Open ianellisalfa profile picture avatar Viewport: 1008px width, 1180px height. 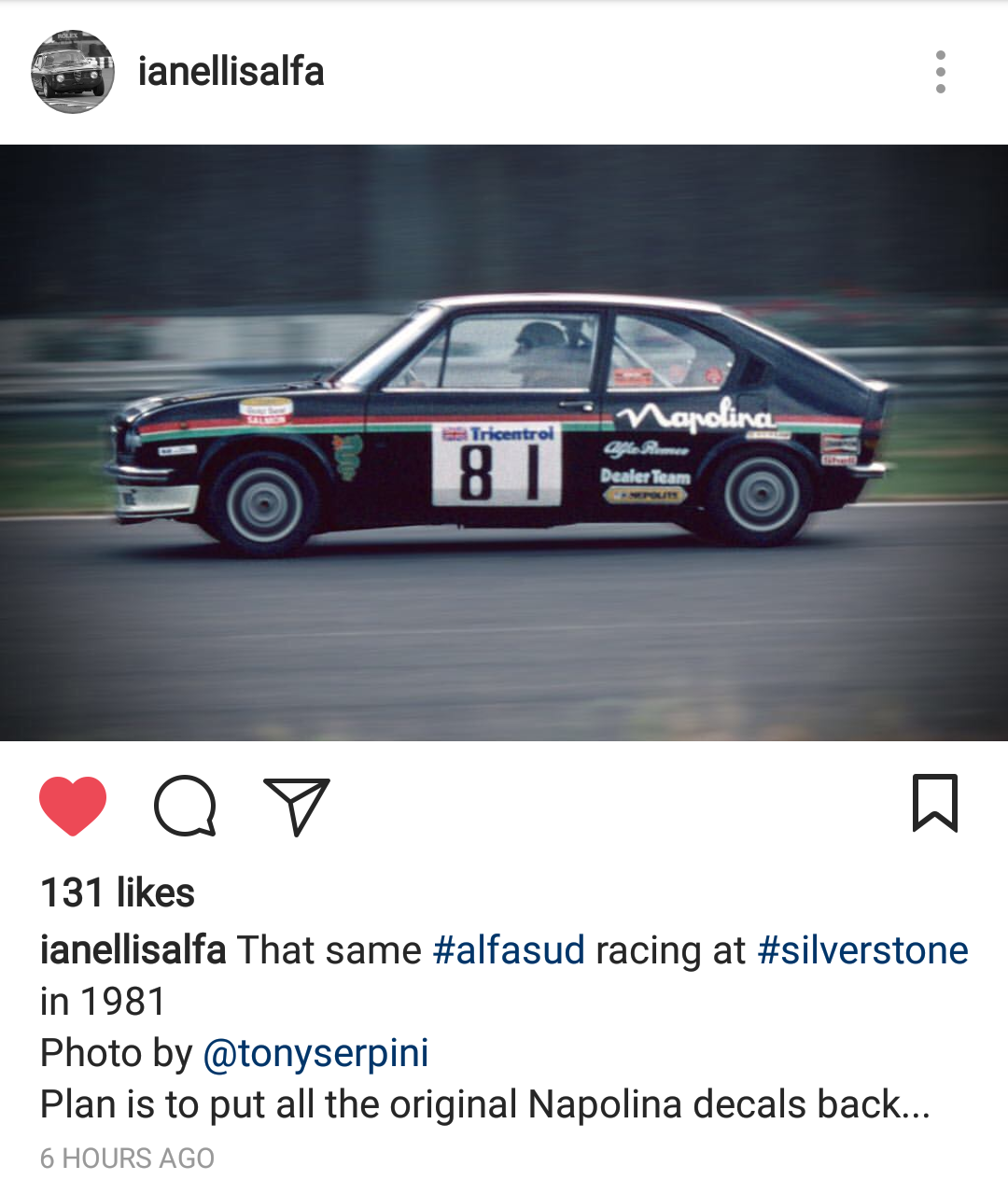(x=73, y=72)
